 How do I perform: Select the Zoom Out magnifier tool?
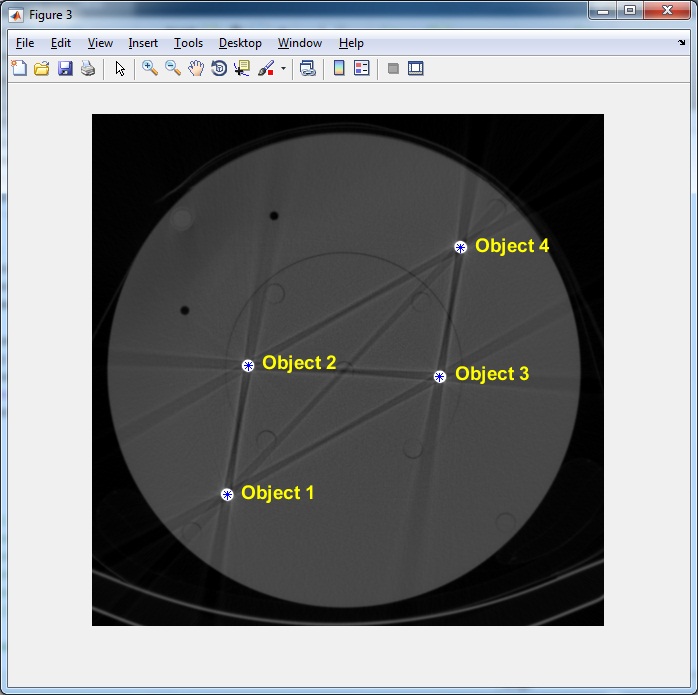pyautogui.click(x=173, y=69)
